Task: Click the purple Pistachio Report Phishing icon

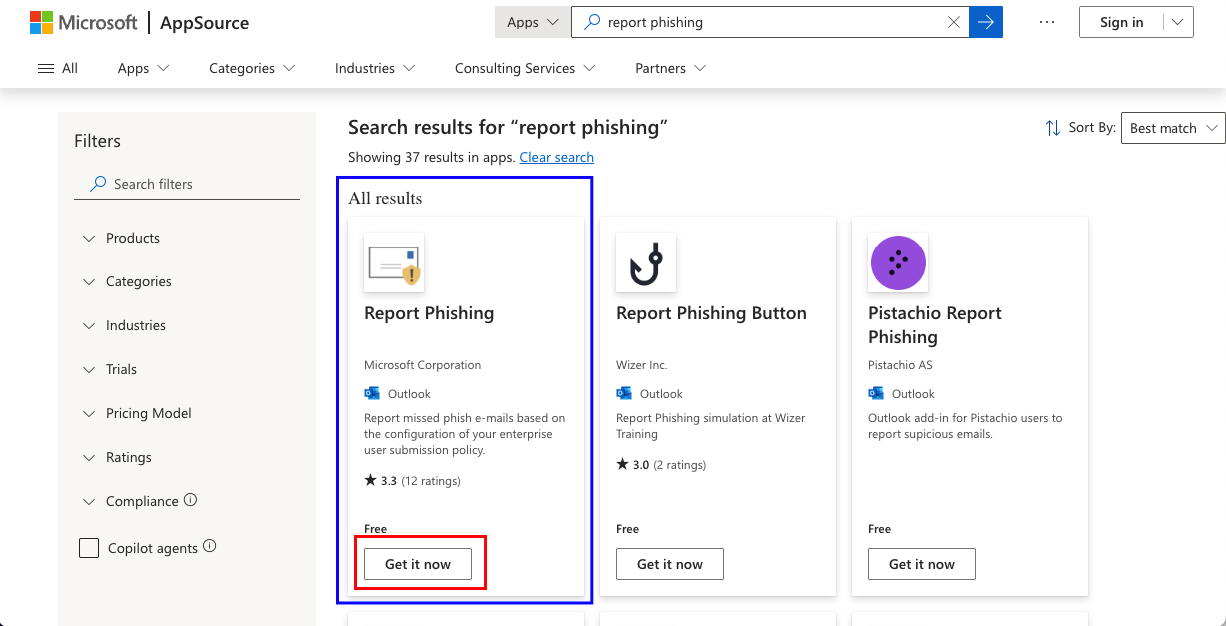Action: 897,262
